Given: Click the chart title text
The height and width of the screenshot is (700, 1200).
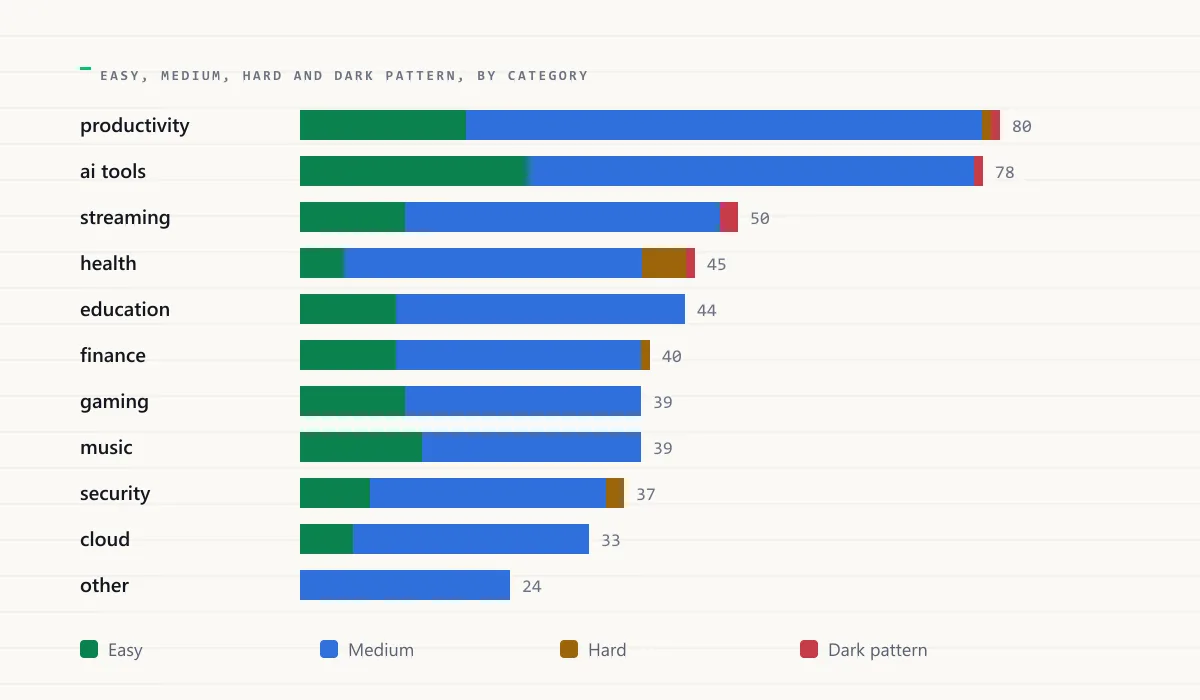Looking at the screenshot, I should tap(344, 75).
